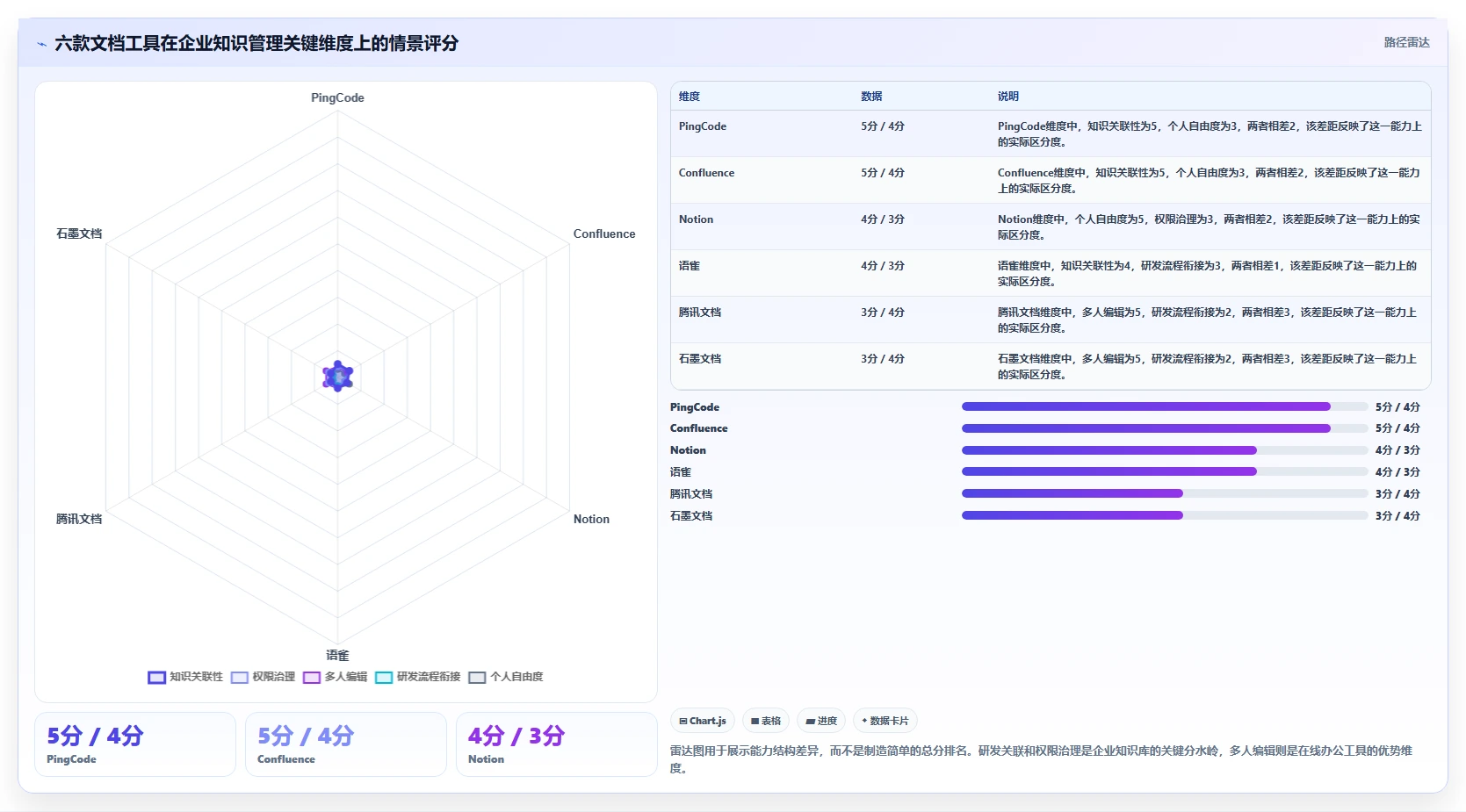Click the 语雀 progress bar
1466x812 pixels.
tap(1165, 471)
